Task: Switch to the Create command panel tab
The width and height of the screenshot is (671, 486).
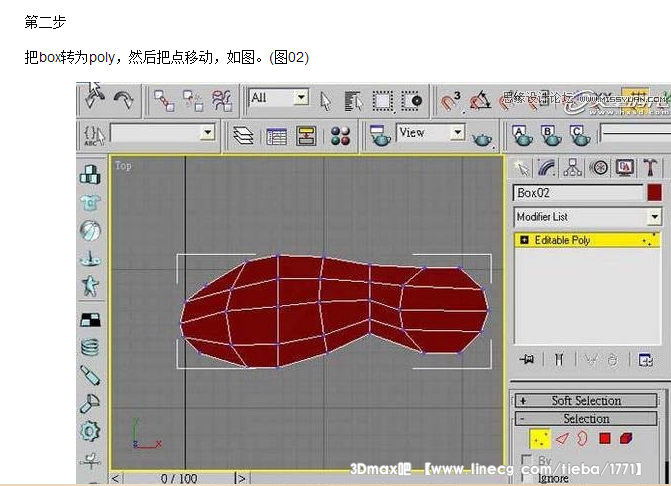Action: 522,168
